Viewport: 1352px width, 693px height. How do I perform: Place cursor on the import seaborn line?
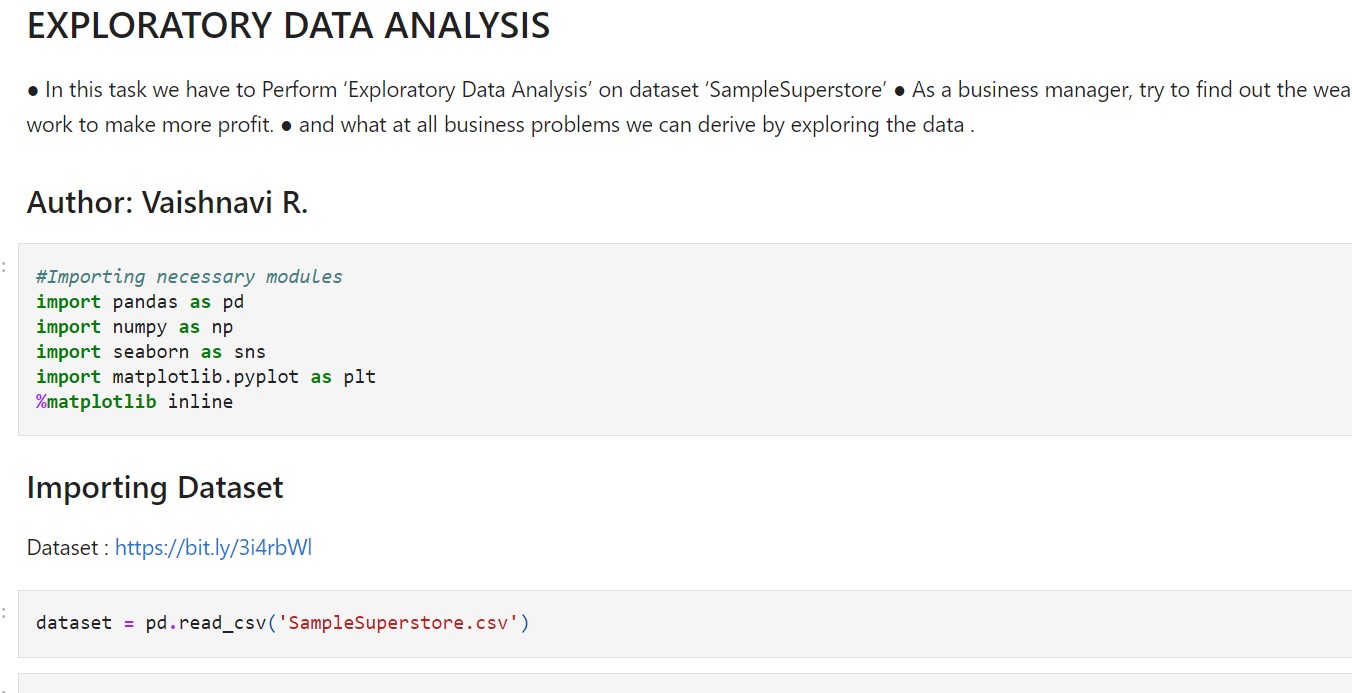[x=151, y=352]
